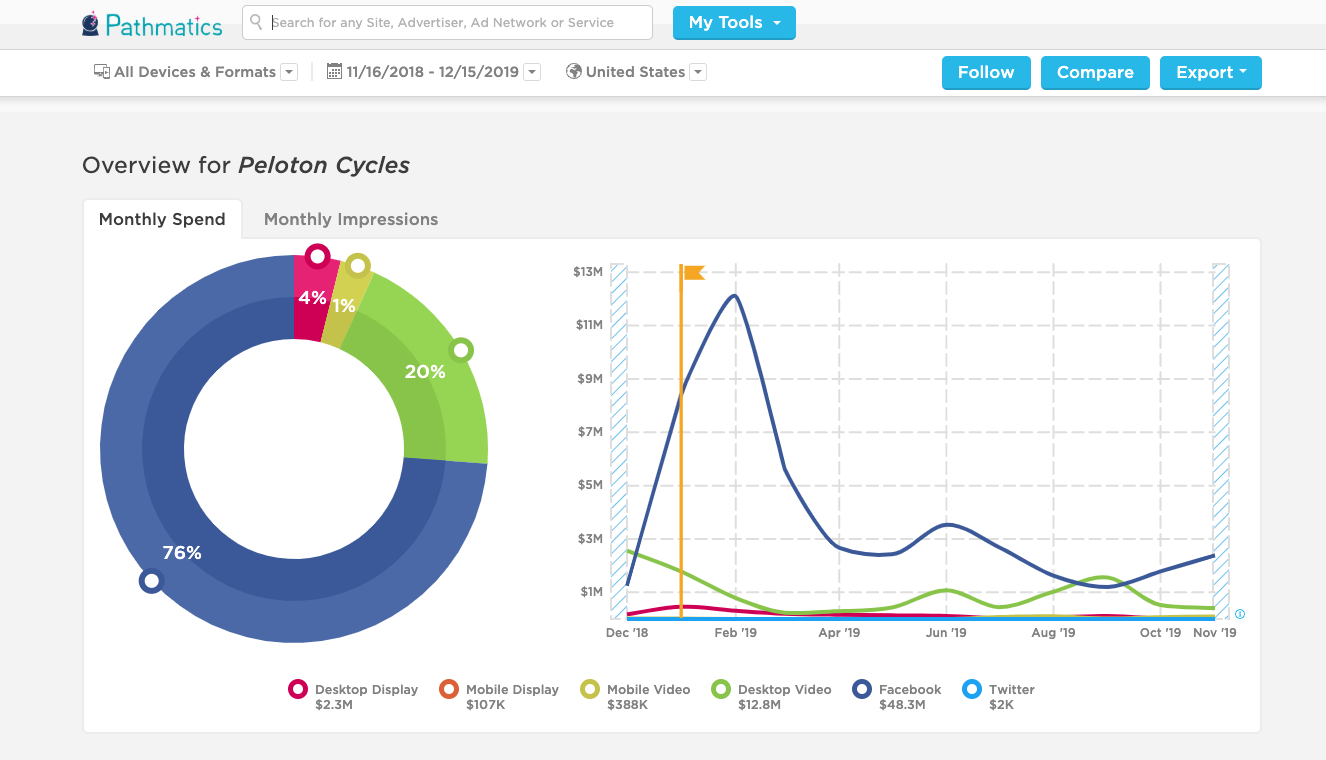
Task: Toggle the Twitter legend series
Action: [998, 696]
